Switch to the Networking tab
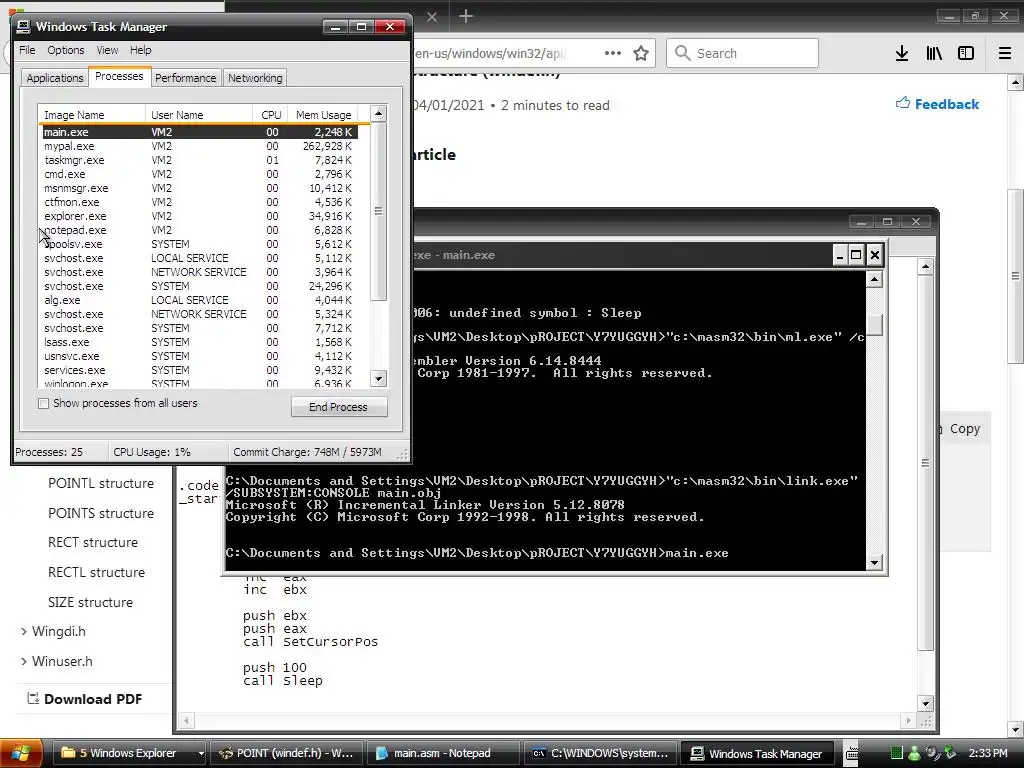Viewport: 1024px width, 768px height. pos(255,78)
